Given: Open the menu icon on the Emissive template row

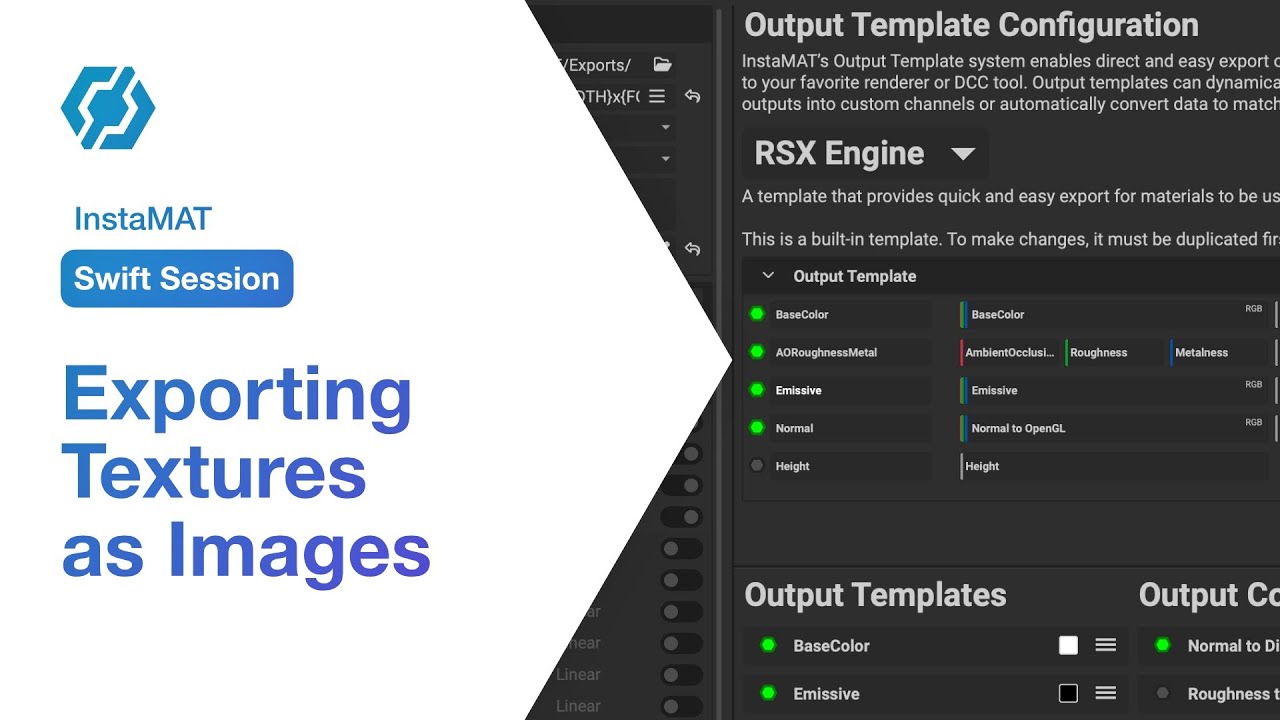Looking at the screenshot, I should (x=1105, y=694).
